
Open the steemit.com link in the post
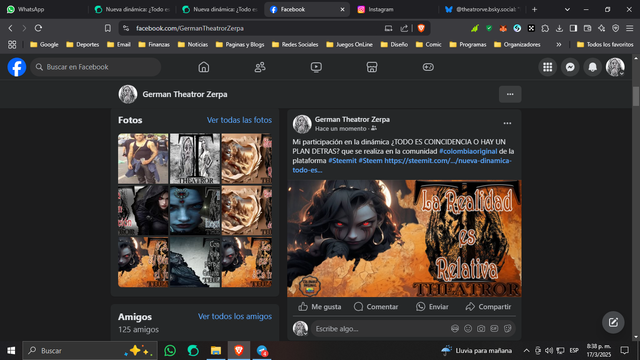(x=448, y=161)
